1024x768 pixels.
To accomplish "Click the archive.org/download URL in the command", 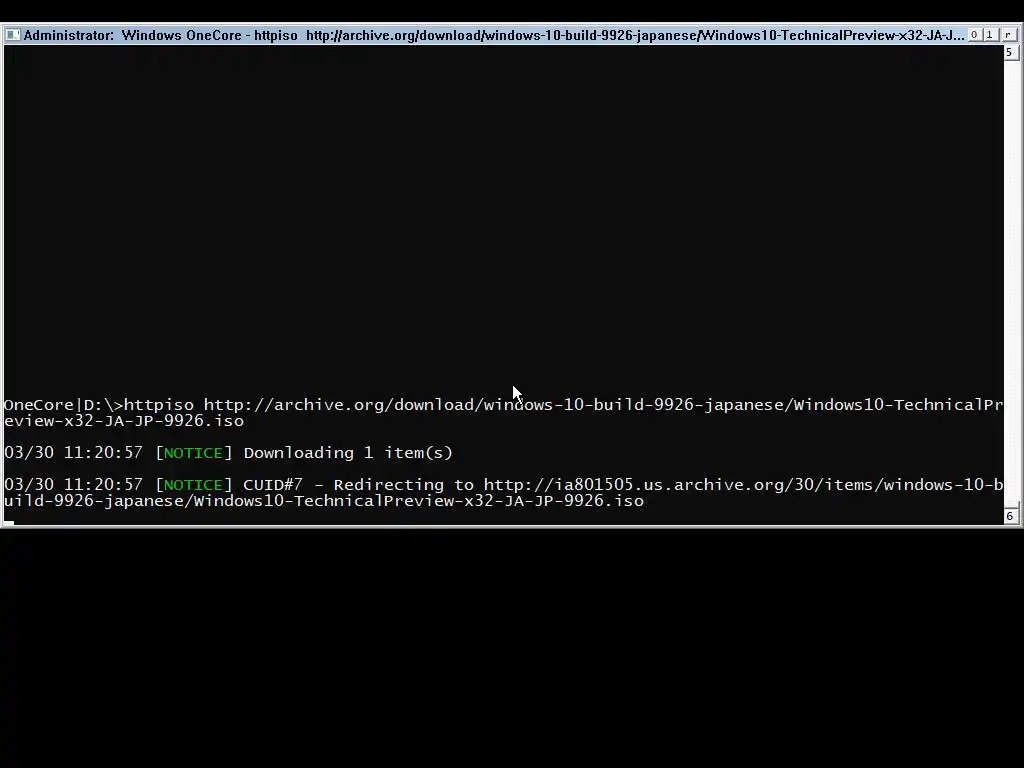I will [603, 405].
